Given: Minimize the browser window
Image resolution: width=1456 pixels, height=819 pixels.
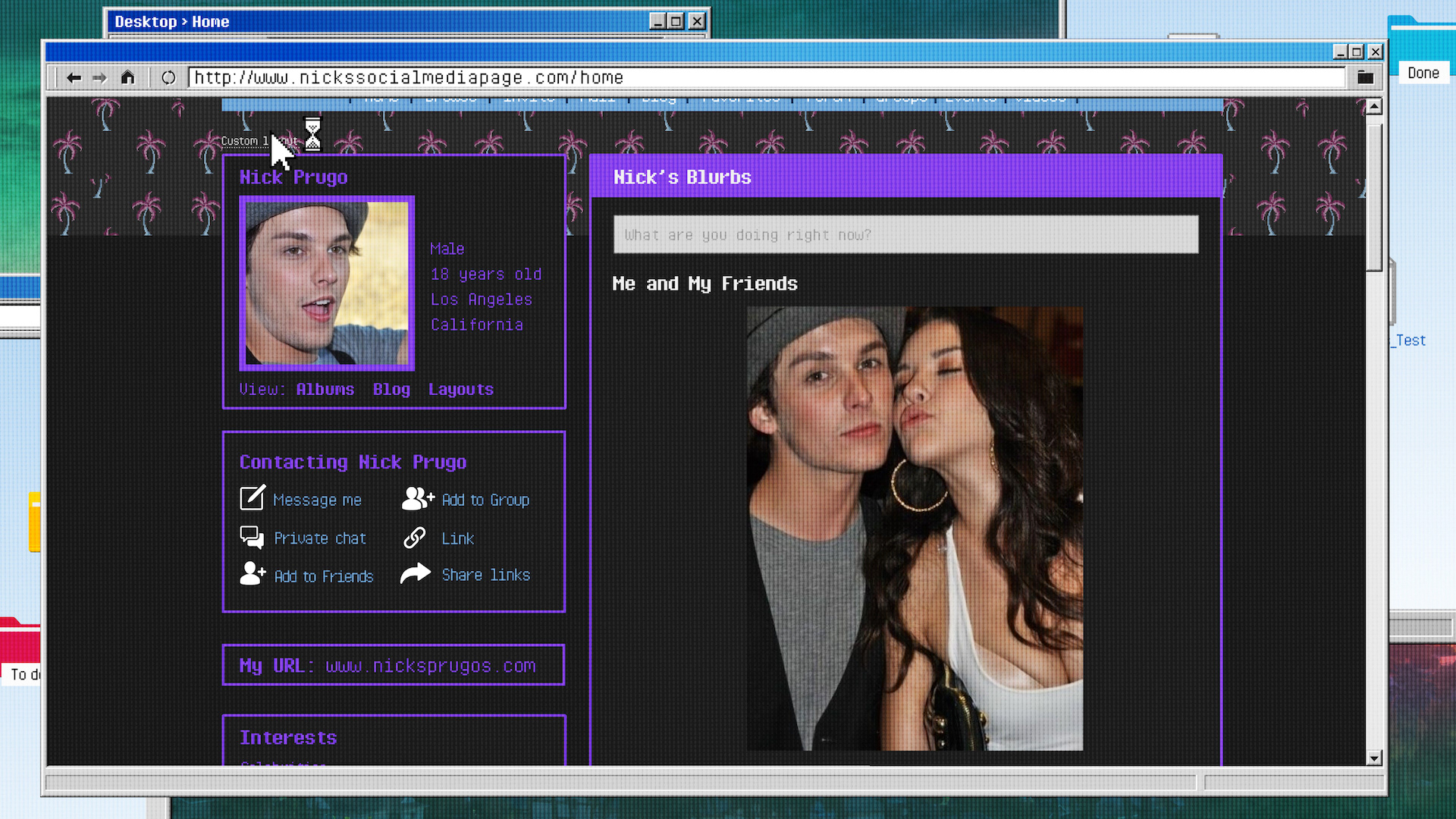Looking at the screenshot, I should 1340,52.
